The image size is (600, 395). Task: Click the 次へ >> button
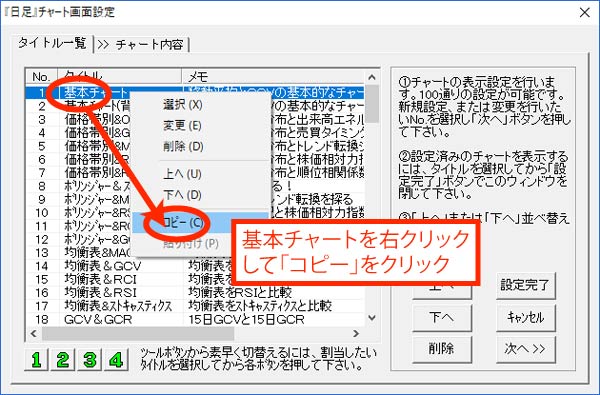525,349
